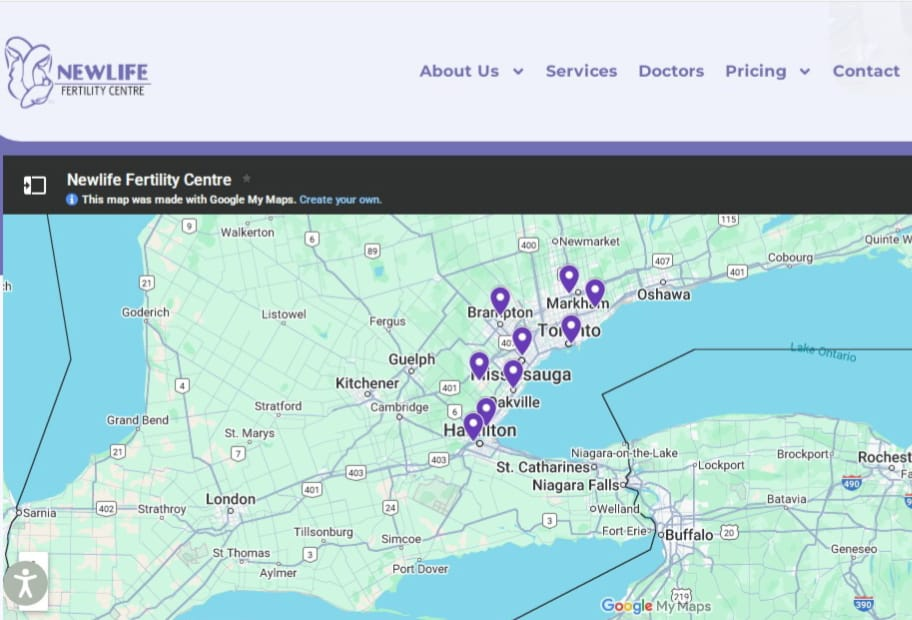Image resolution: width=912 pixels, height=620 pixels.
Task: Open the accessibility options widget
Action: tap(25, 583)
